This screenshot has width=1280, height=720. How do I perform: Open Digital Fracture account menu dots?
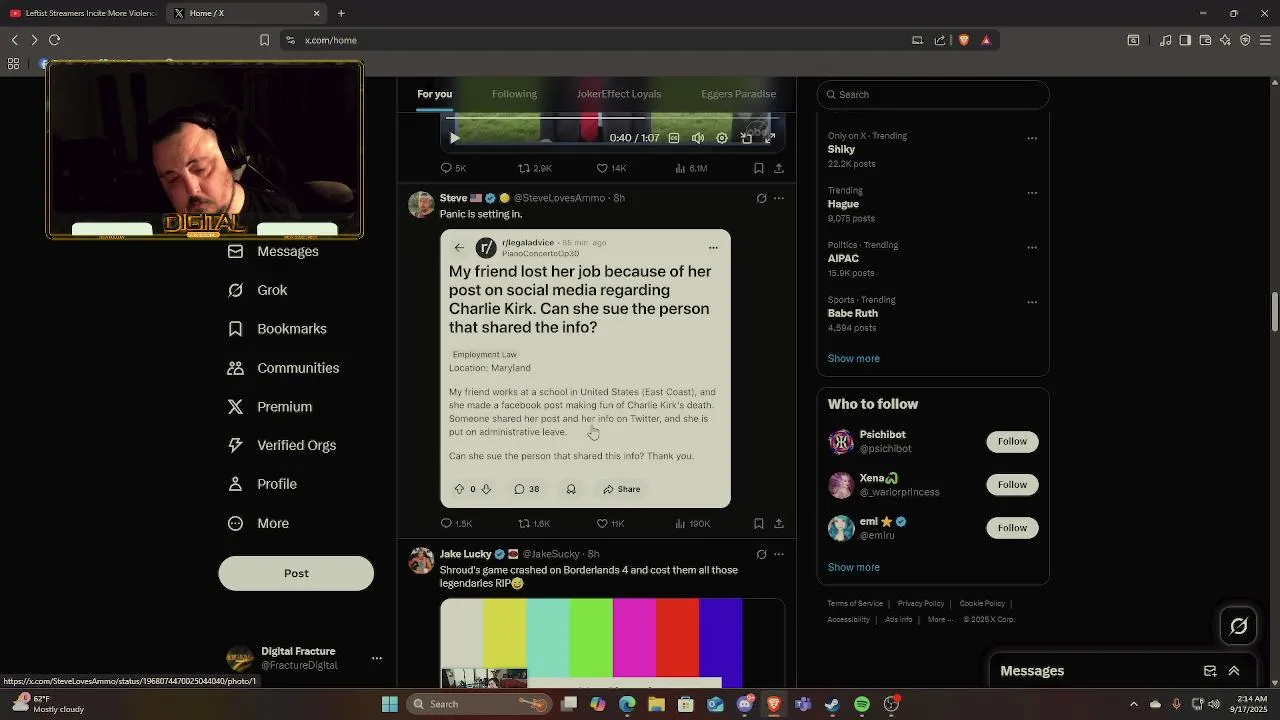click(377, 658)
